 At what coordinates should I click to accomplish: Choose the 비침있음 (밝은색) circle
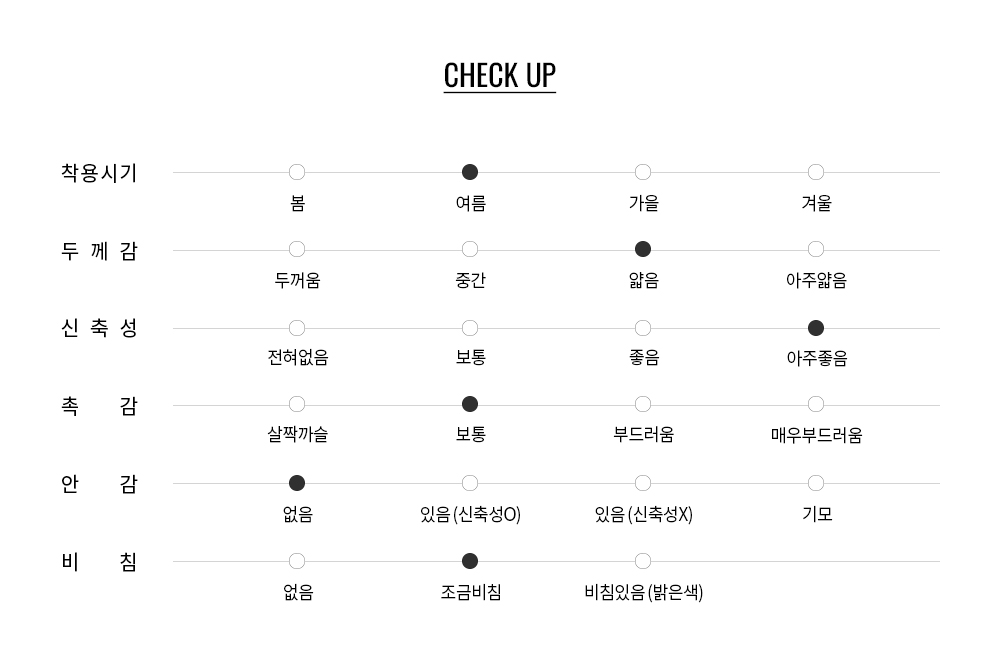643,561
